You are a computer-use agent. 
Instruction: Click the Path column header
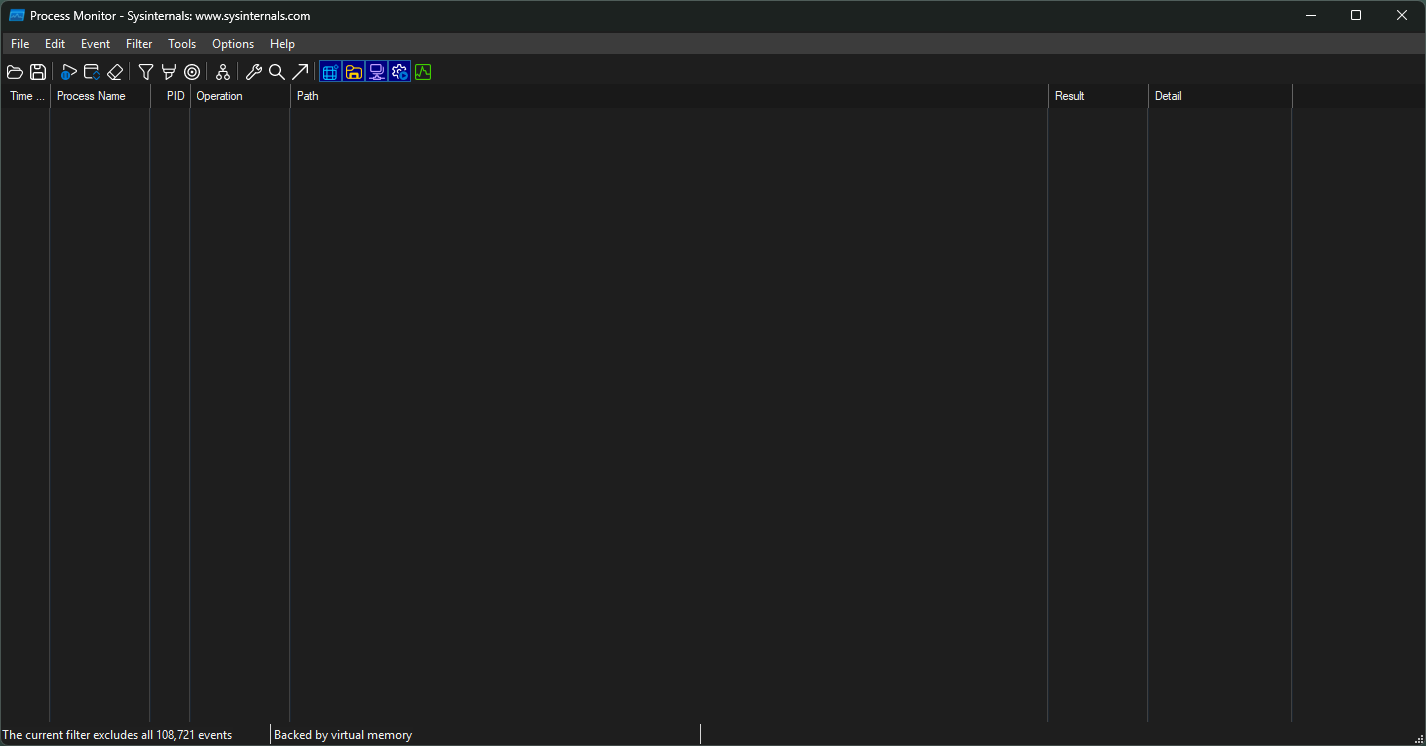669,96
